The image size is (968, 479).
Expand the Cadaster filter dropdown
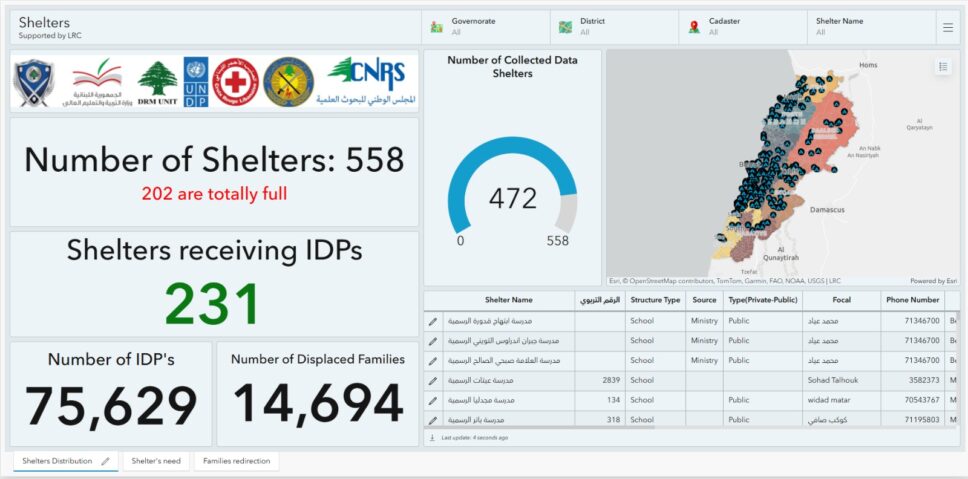point(743,27)
